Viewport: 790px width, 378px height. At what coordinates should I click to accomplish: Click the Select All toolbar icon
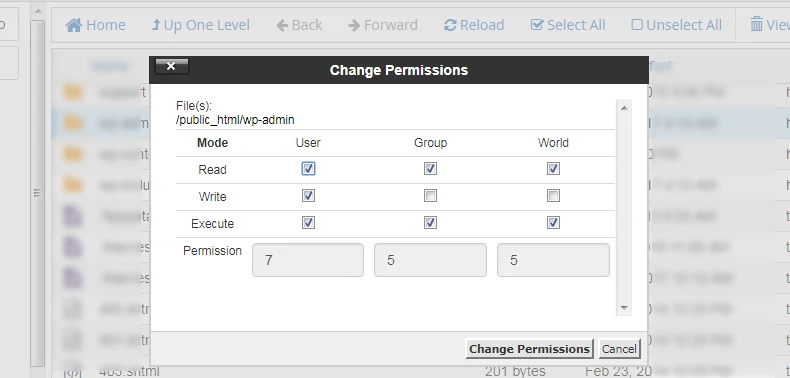coord(537,25)
